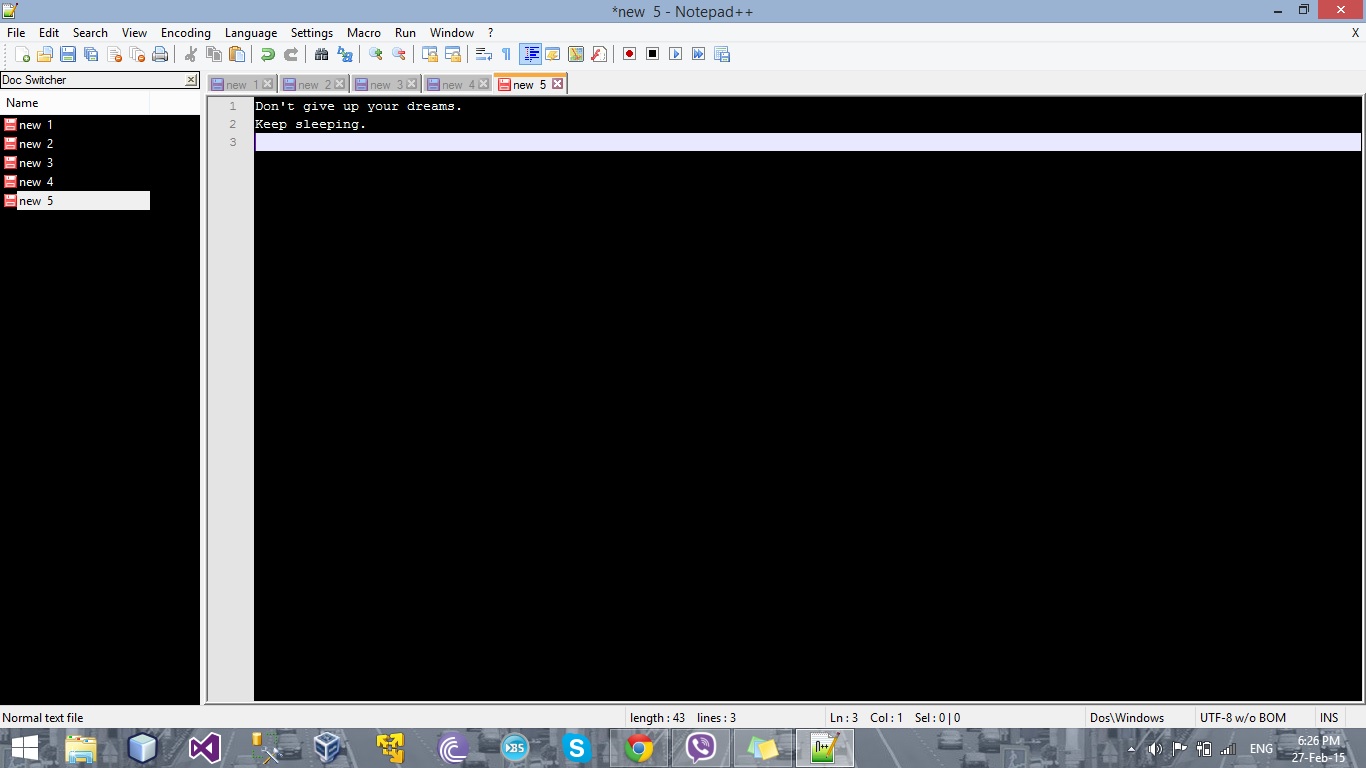Print the document with printer icon

[x=160, y=54]
